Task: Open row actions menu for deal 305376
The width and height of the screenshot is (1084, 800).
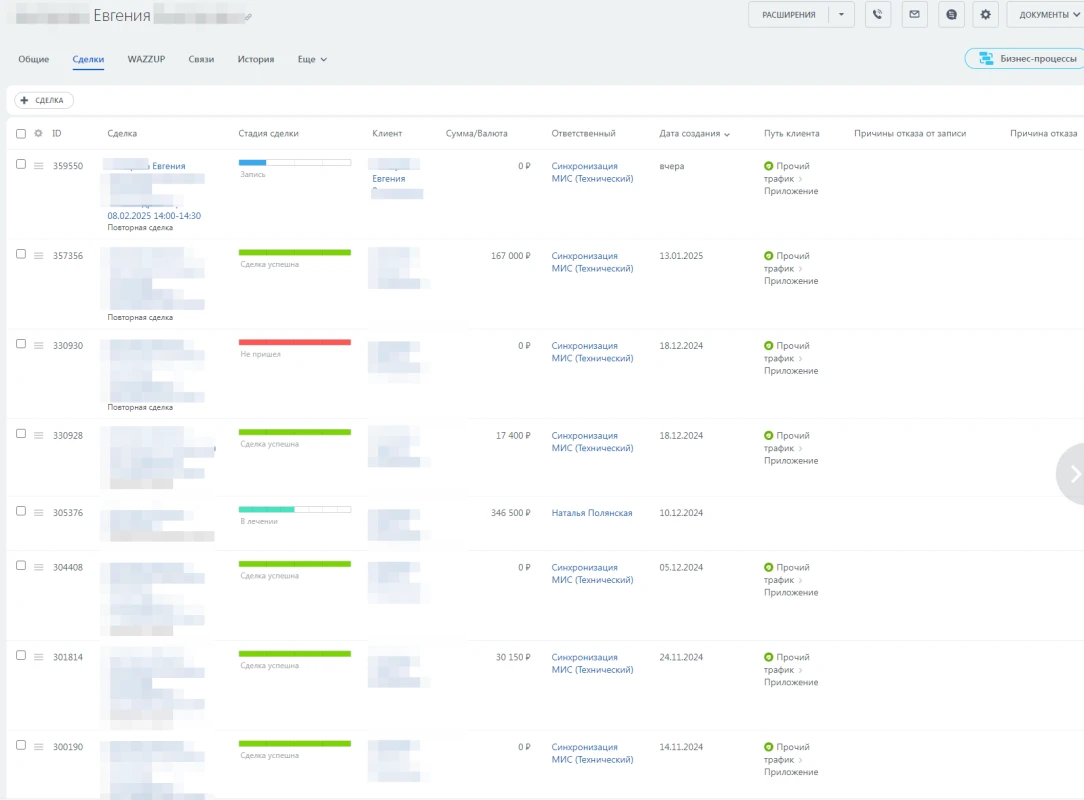Action: click(39, 513)
